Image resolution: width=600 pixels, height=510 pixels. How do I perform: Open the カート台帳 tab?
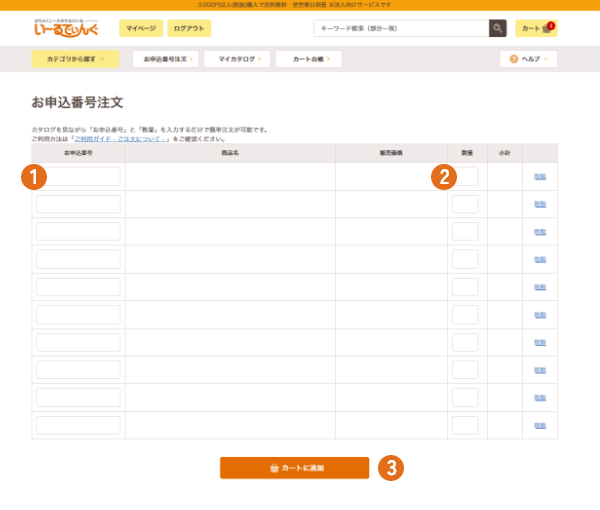point(308,59)
